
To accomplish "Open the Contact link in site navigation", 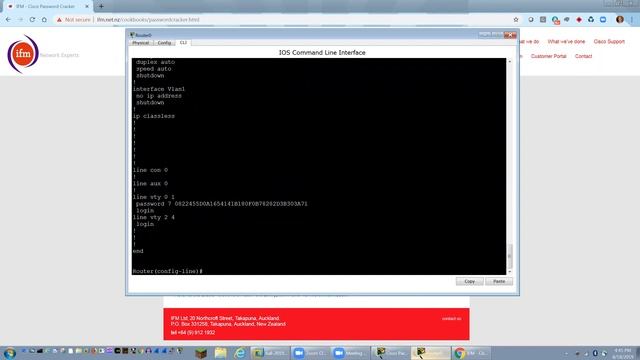I will pos(583,56).
